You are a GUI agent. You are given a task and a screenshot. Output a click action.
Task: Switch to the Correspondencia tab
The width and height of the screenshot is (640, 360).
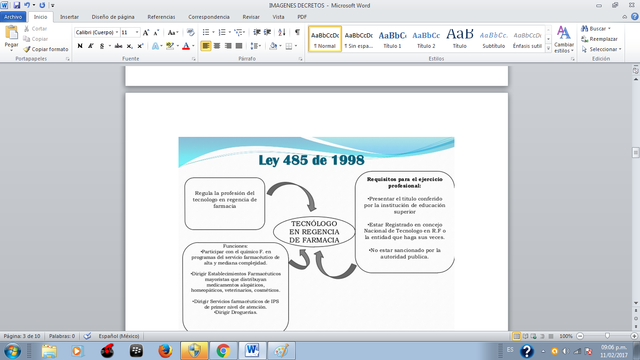(x=209, y=17)
